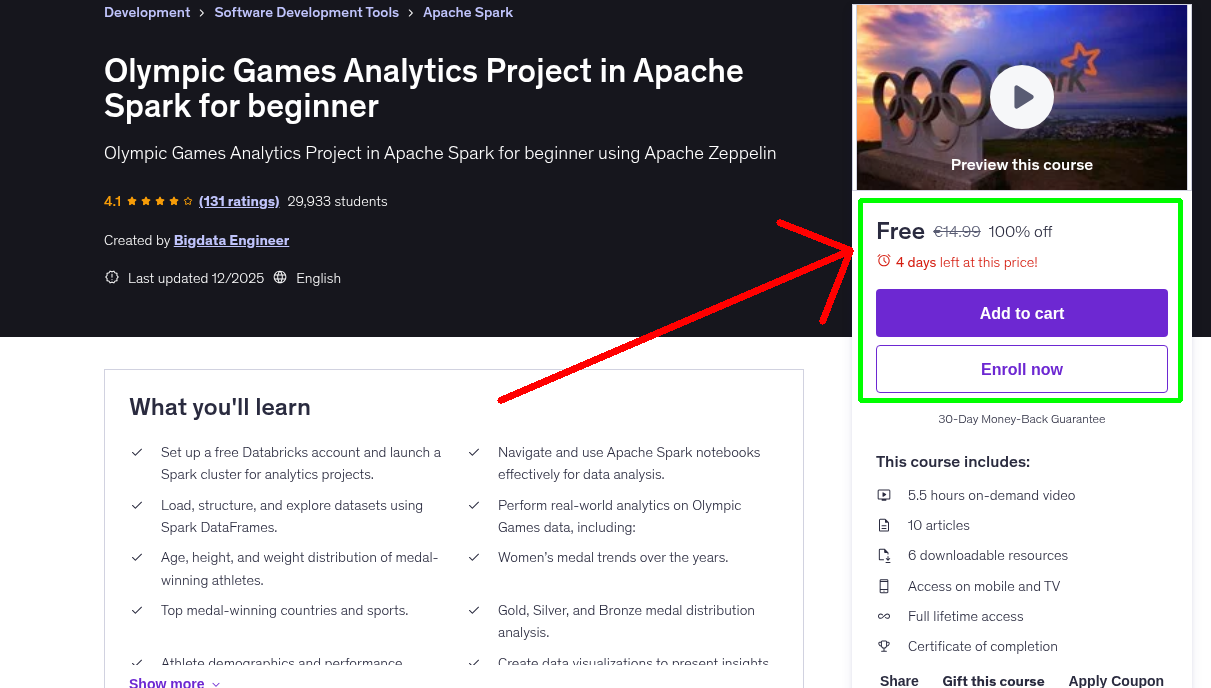Click Apply Coupon
The width and height of the screenshot is (1211, 688).
click(1116, 680)
